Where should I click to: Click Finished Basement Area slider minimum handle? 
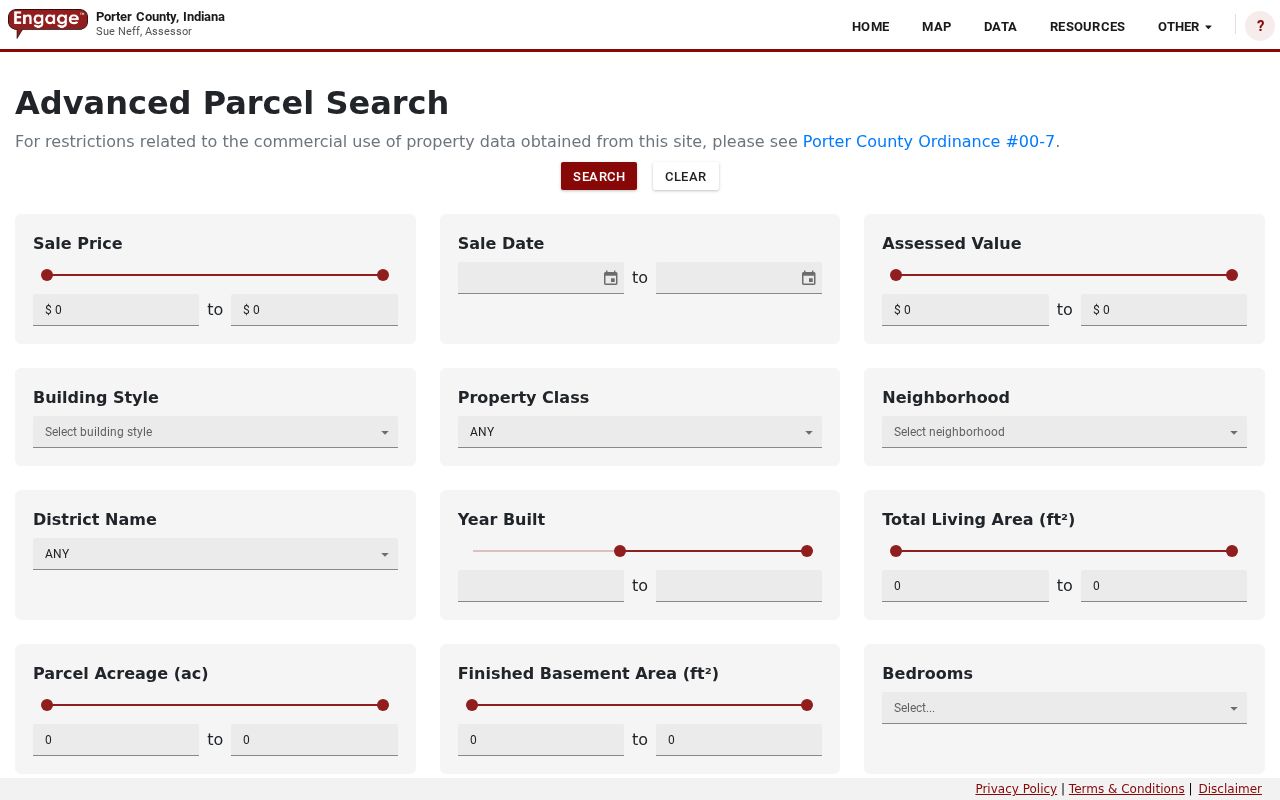pos(472,705)
